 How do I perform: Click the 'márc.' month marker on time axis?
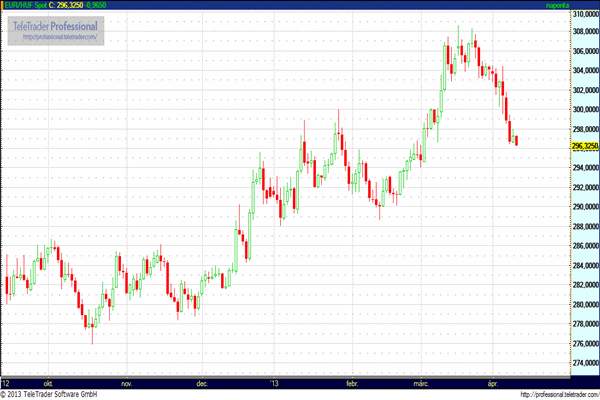(424, 383)
